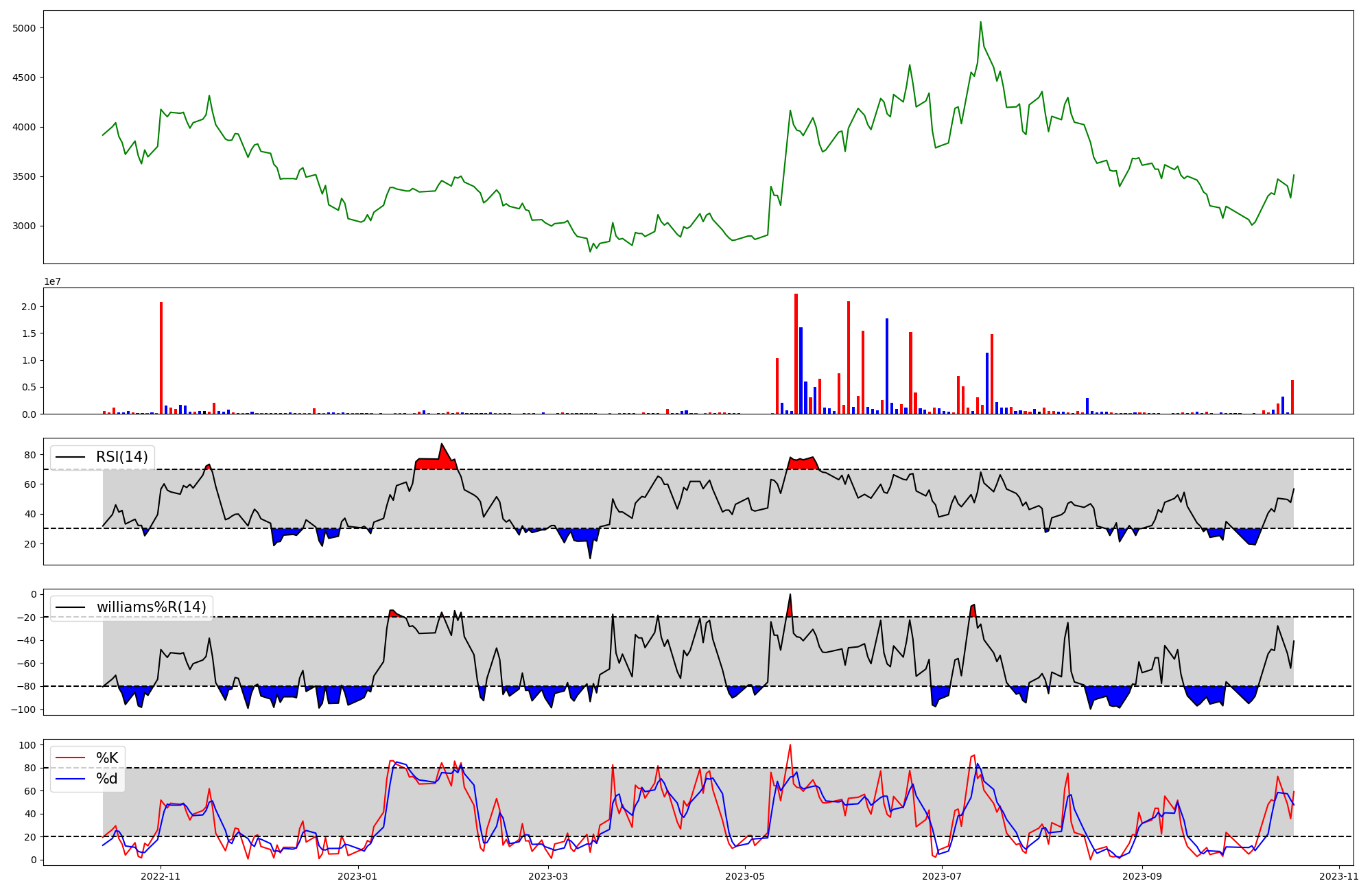Click the RSI(14) legend label
Image resolution: width=1372 pixels, height=892 pixels.
click(121, 457)
